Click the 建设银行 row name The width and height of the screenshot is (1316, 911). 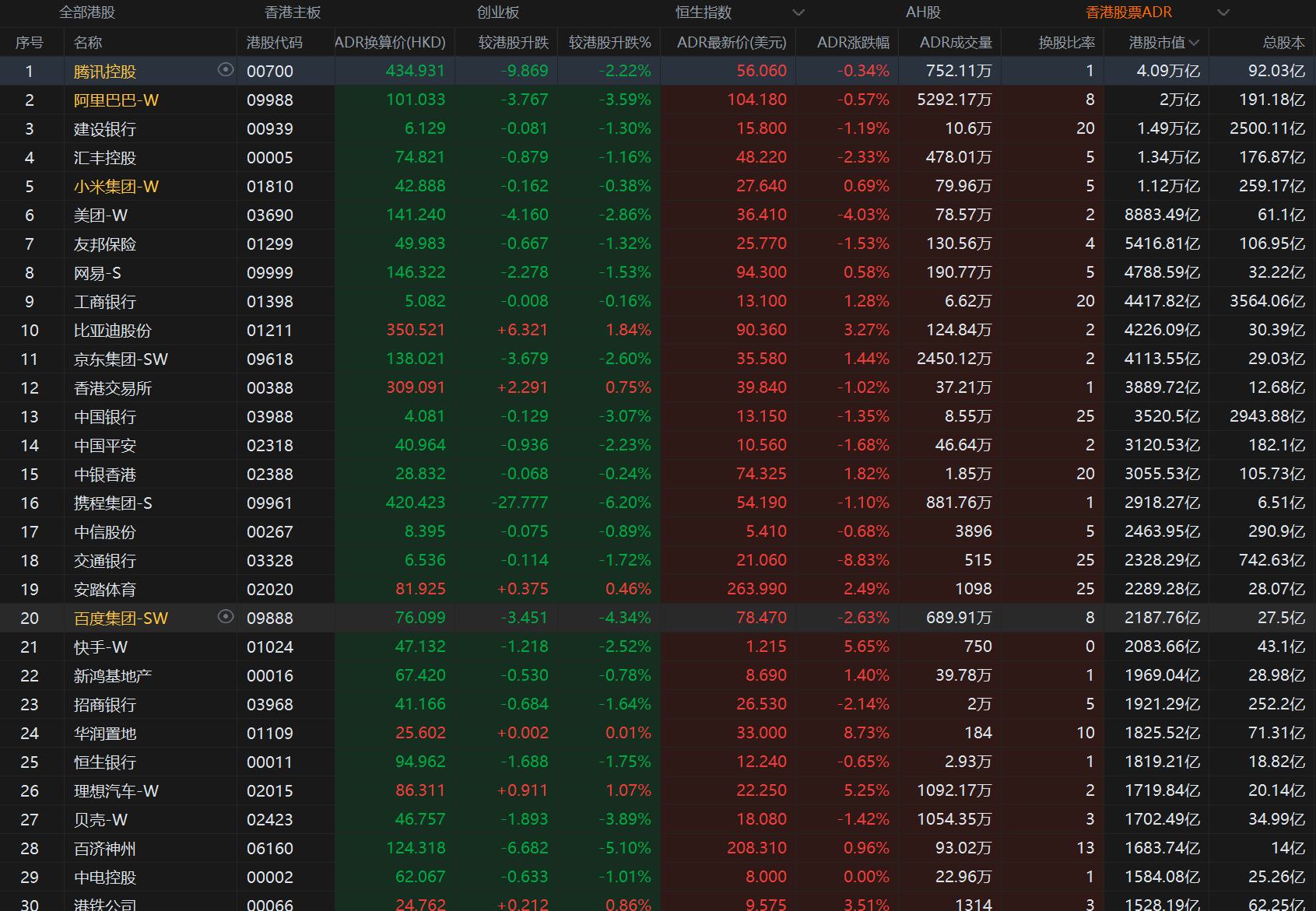click(x=105, y=128)
